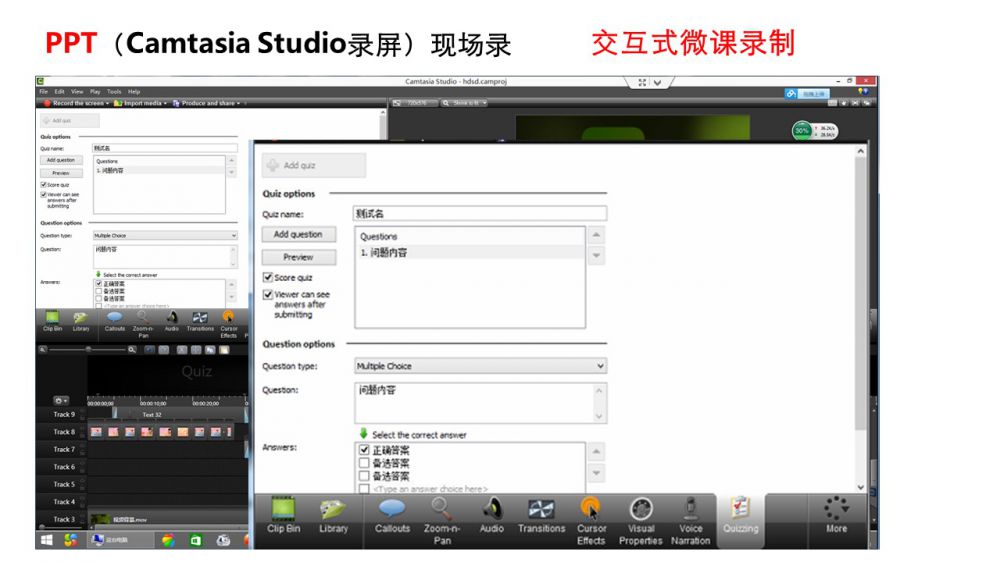1000x562 pixels.
Task: Open the Clip Bin tab in enlarged toolbar
Action: 284,516
